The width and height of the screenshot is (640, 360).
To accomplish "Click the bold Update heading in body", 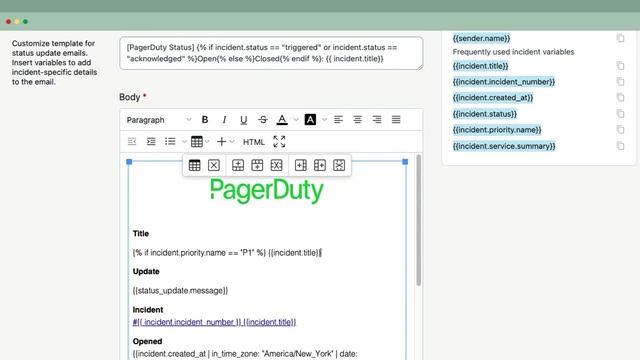I will click(x=146, y=271).
